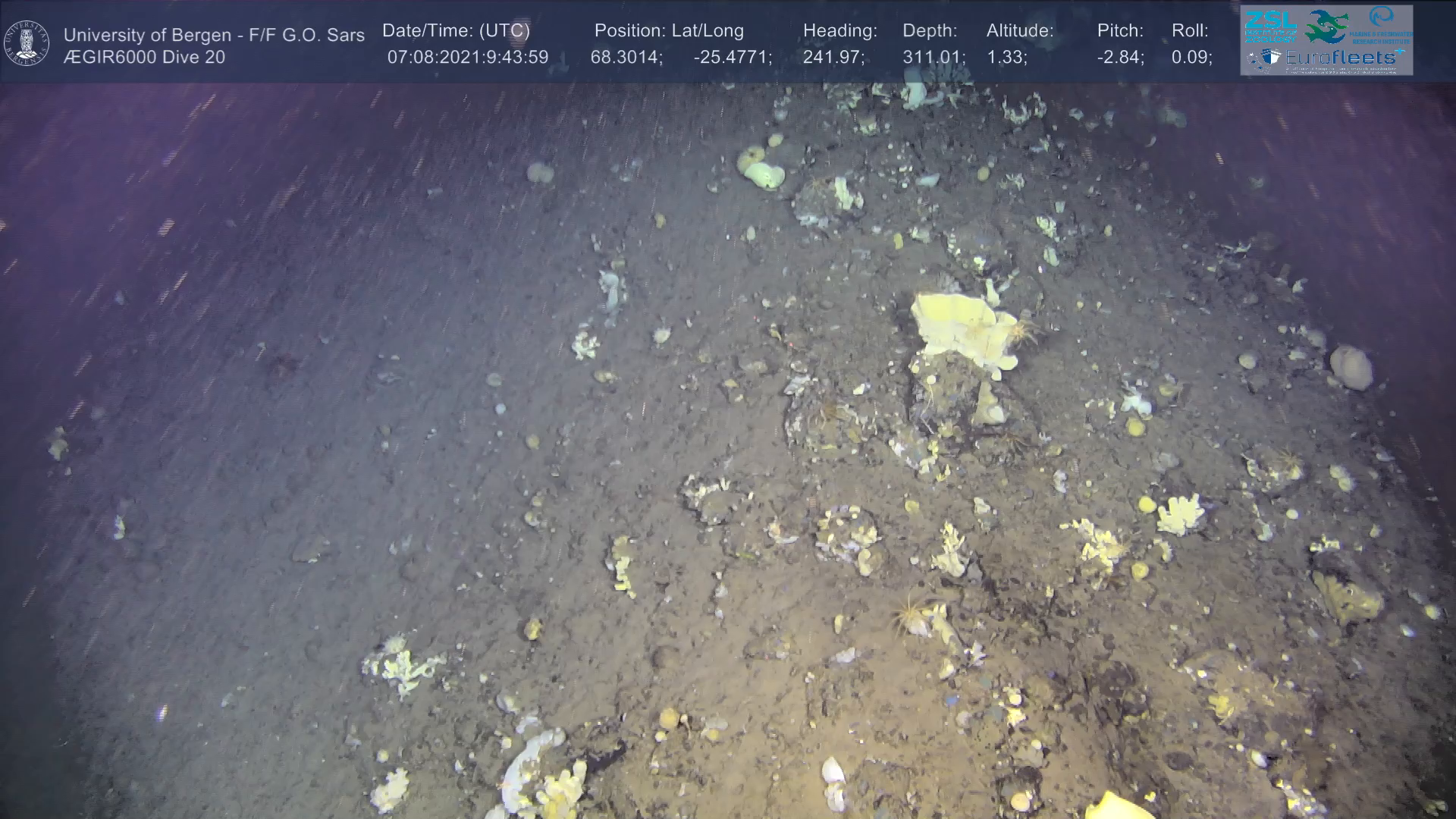Viewport: 1456px width, 819px height.
Task: Click the Eurofleets+ wordmark
Action: [x=1342, y=58]
